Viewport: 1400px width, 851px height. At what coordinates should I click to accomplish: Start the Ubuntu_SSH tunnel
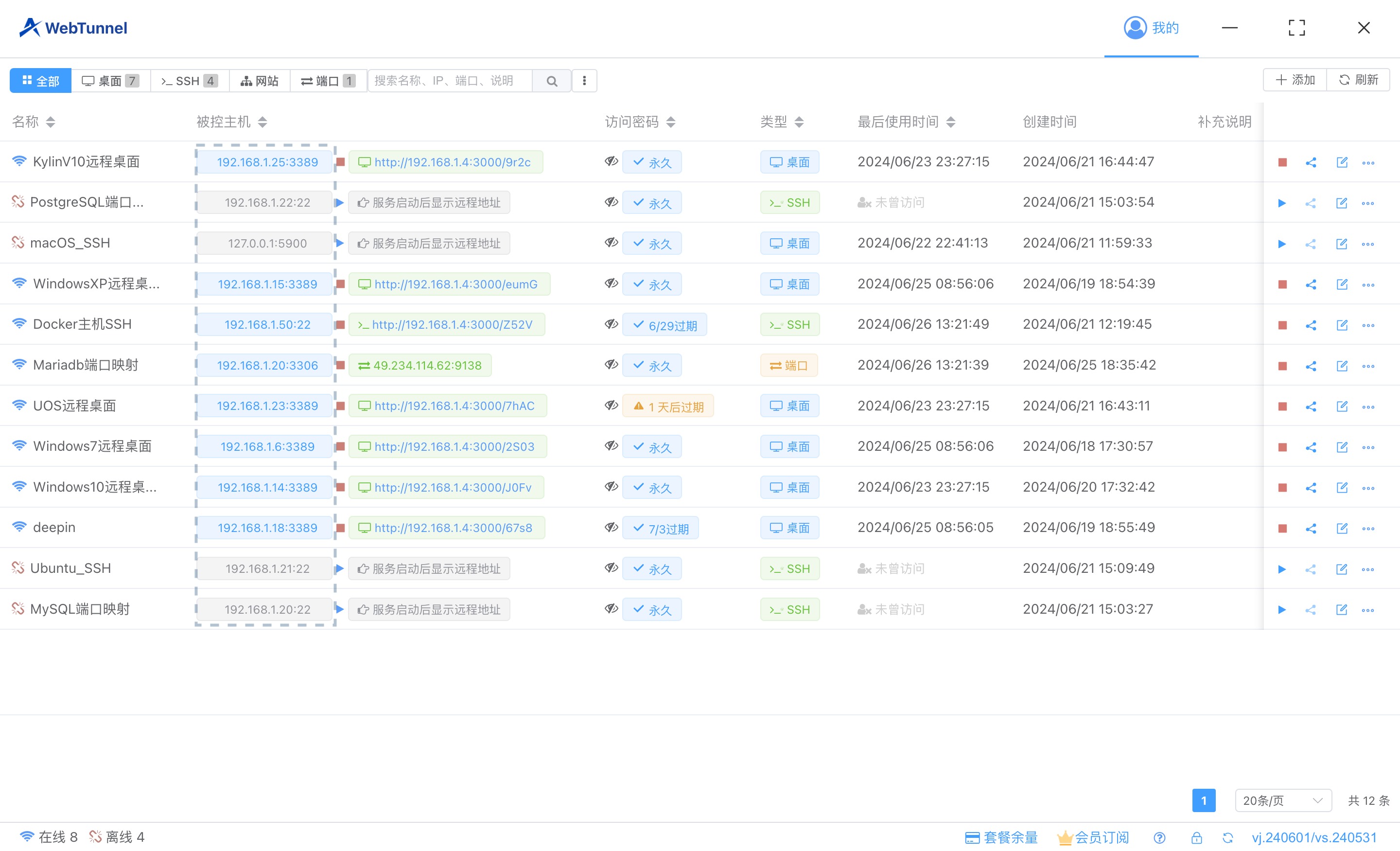click(x=1282, y=569)
